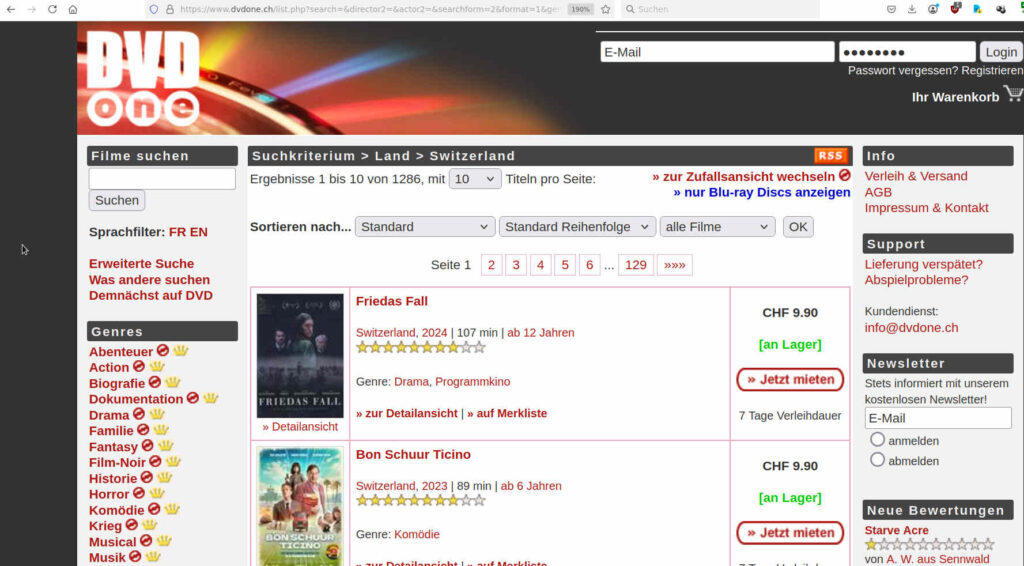The image size is (1024, 566).
Task: Rent Friedas Fall with Jetzt mieten
Action: click(790, 379)
